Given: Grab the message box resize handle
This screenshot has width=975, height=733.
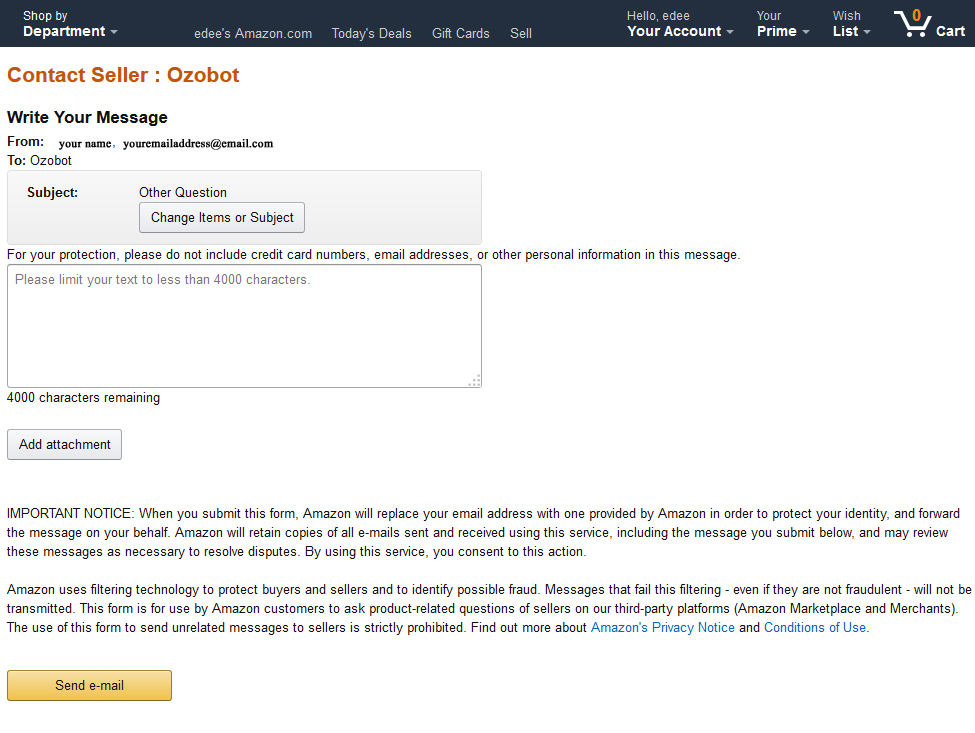Looking at the screenshot, I should 474,380.
